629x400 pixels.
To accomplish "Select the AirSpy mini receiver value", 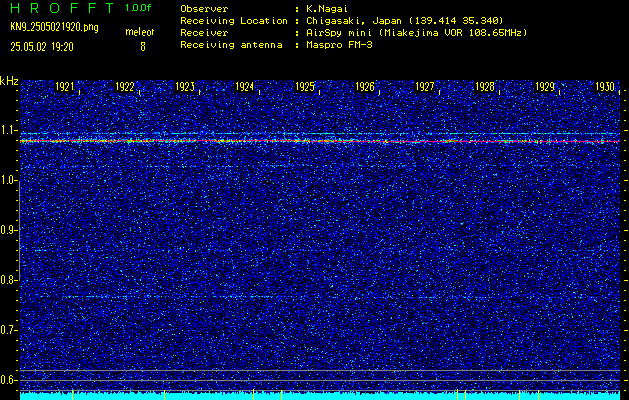I will coord(416,33).
